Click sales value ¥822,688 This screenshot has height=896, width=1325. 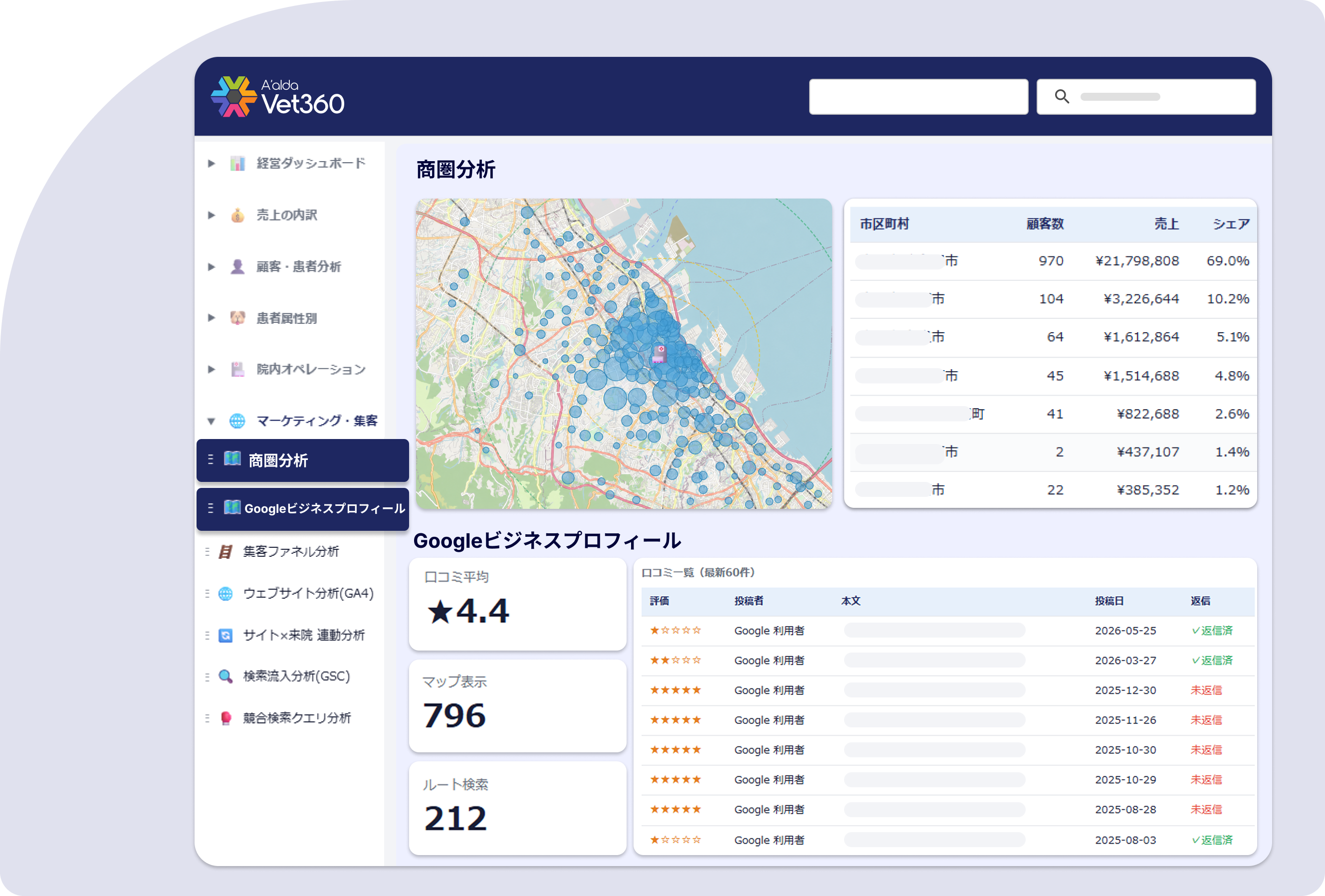[x=1148, y=415]
